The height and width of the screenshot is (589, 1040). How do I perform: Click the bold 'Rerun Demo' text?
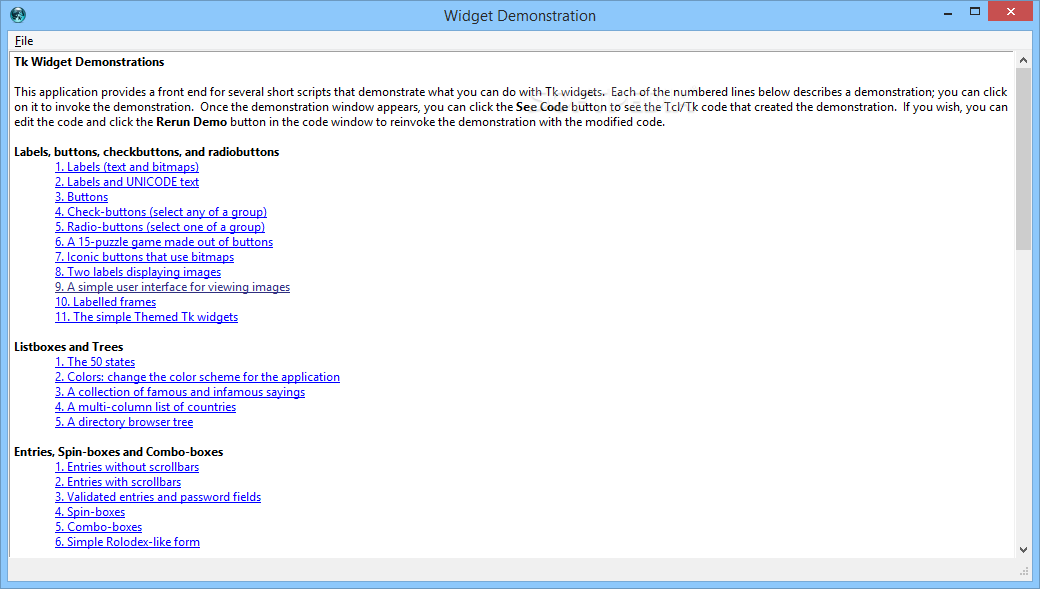point(191,122)
